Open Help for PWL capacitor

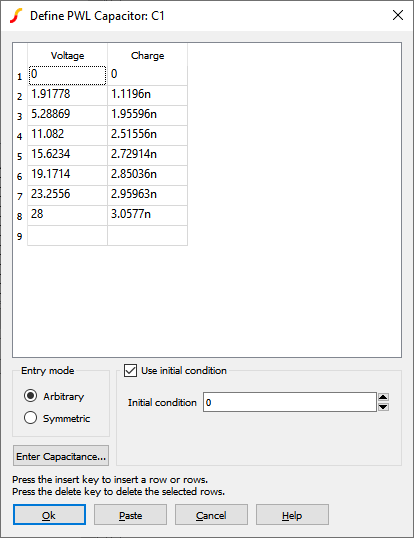[292, 515]
